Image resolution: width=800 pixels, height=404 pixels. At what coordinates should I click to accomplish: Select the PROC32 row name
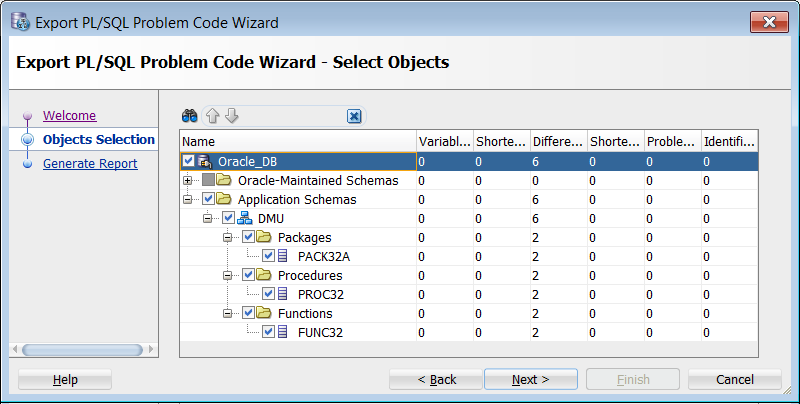(x=321, y=295)
